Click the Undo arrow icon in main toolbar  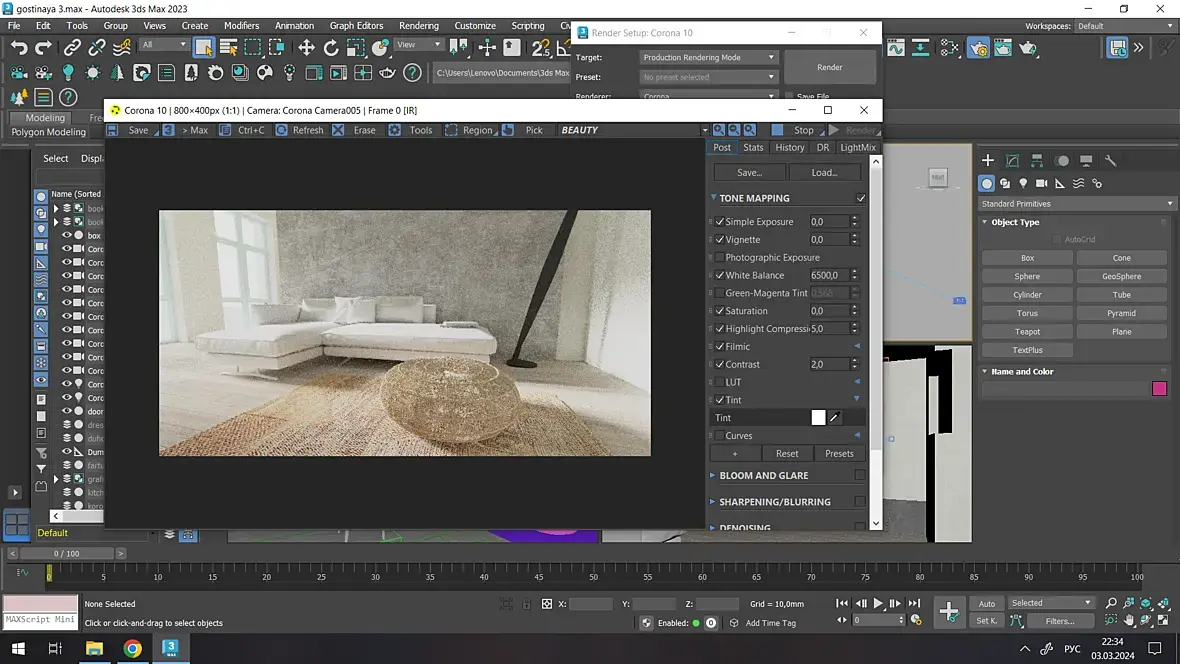tap(19, 47)
